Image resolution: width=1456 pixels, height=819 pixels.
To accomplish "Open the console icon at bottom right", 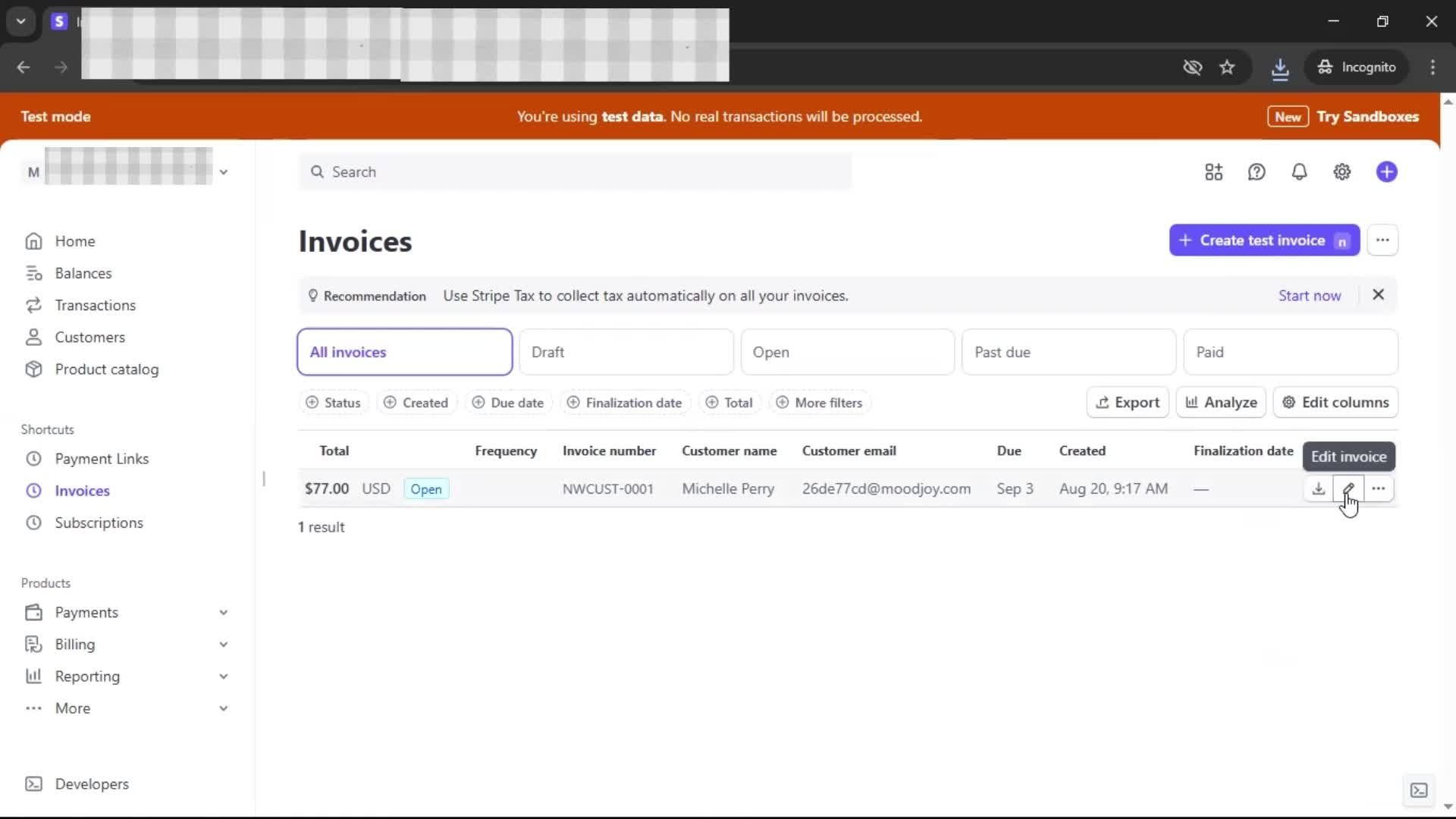I will click(x=1418, y=790).
